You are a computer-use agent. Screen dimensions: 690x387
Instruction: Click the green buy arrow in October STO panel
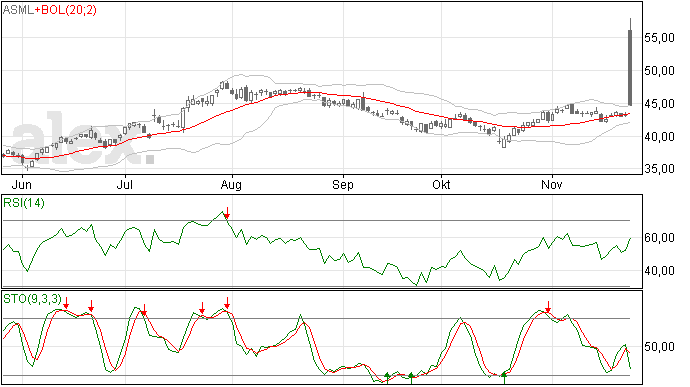coord(504,377)
